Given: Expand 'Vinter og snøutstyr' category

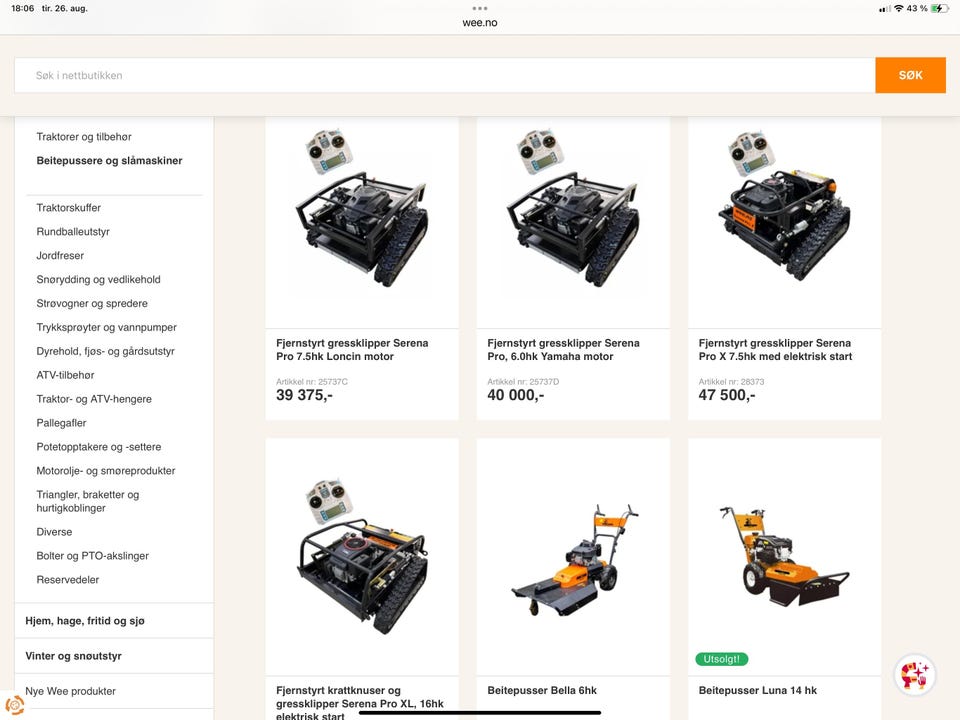Looking at the screenshot, I should point(114,656).
